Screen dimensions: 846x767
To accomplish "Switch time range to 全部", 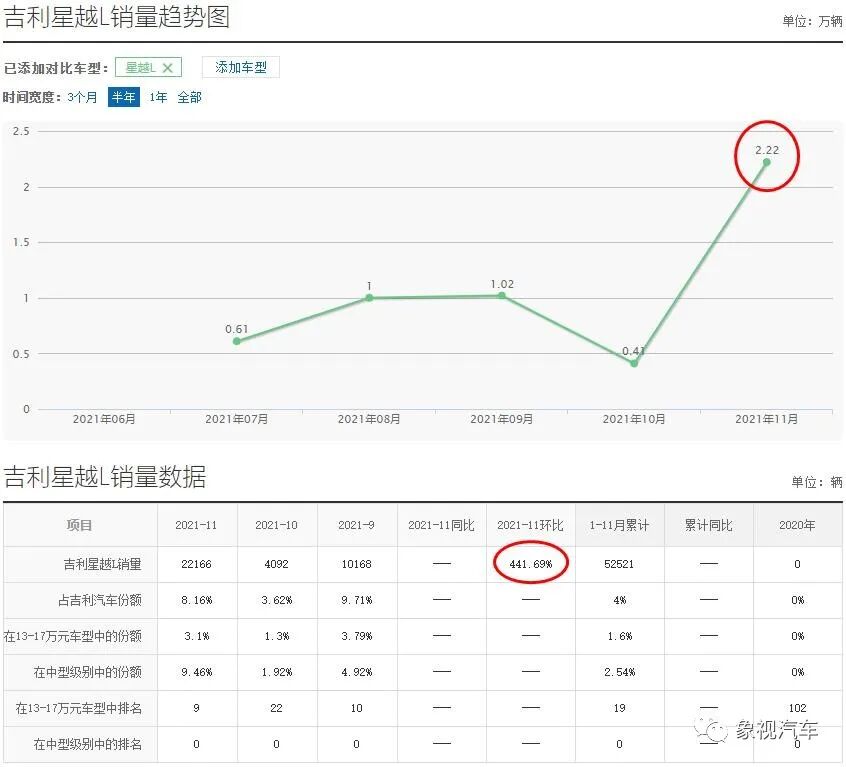I will pyautogui.click(x=189, y=98).
